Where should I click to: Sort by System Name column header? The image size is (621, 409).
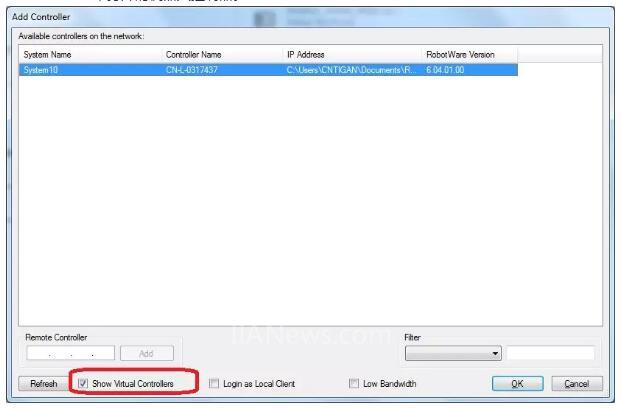[91, 55]
